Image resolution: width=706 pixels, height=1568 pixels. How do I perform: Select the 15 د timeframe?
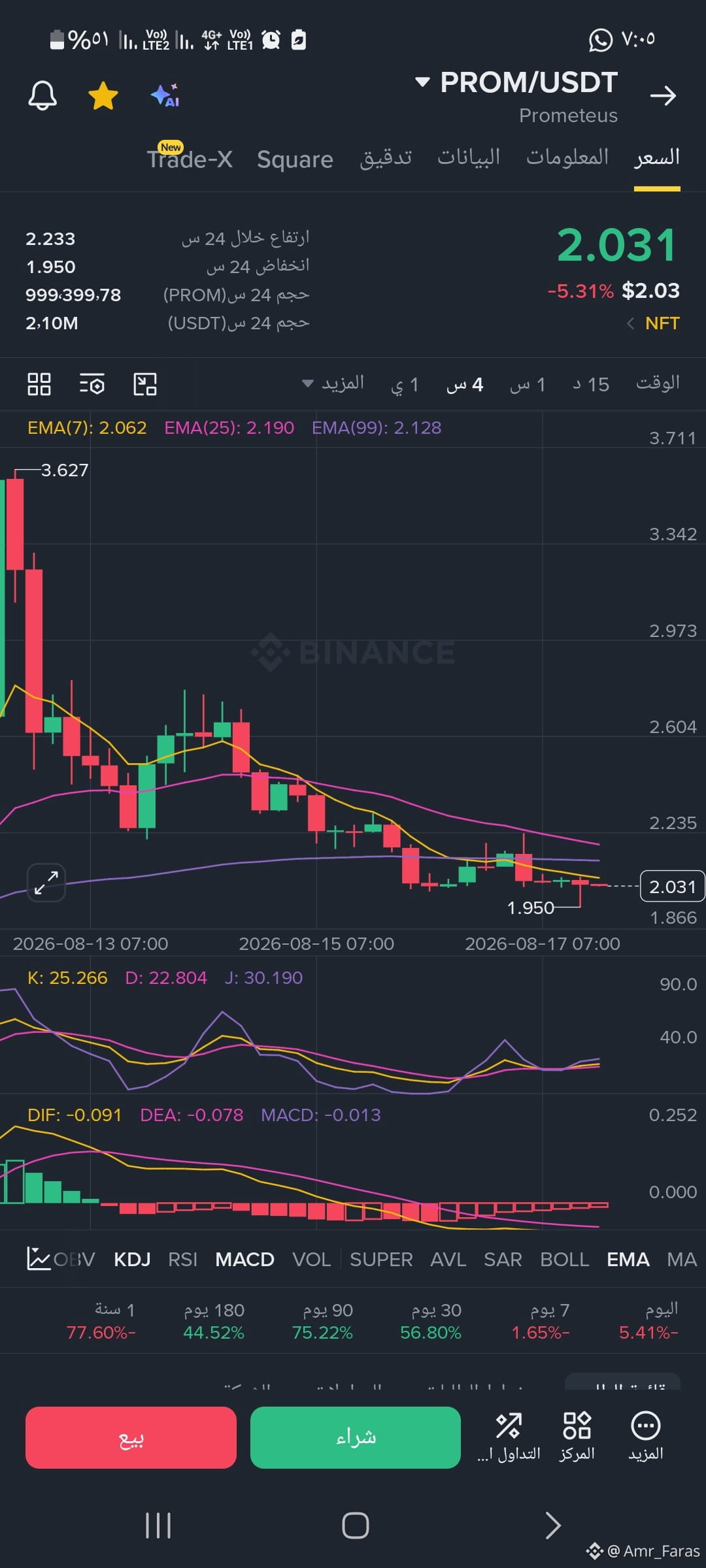click(x=591, y=384)
